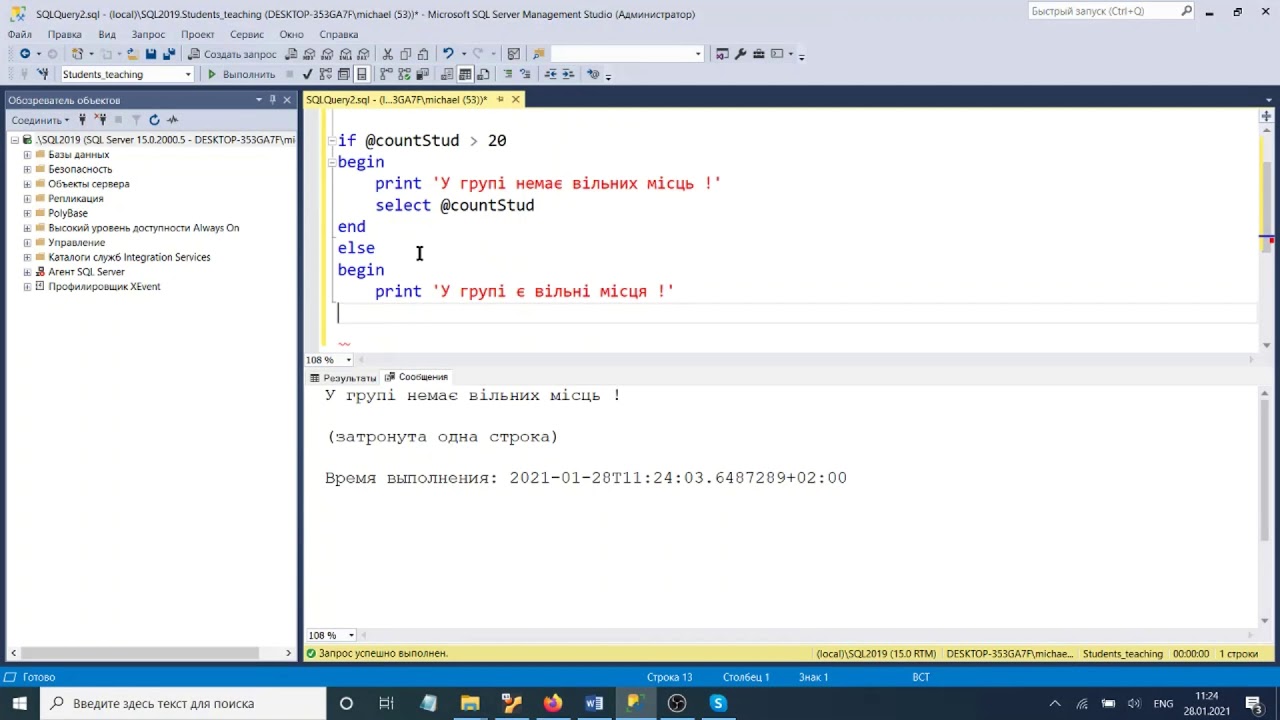Set results to grid output
1280x720 pixels.
coord(465,74)
